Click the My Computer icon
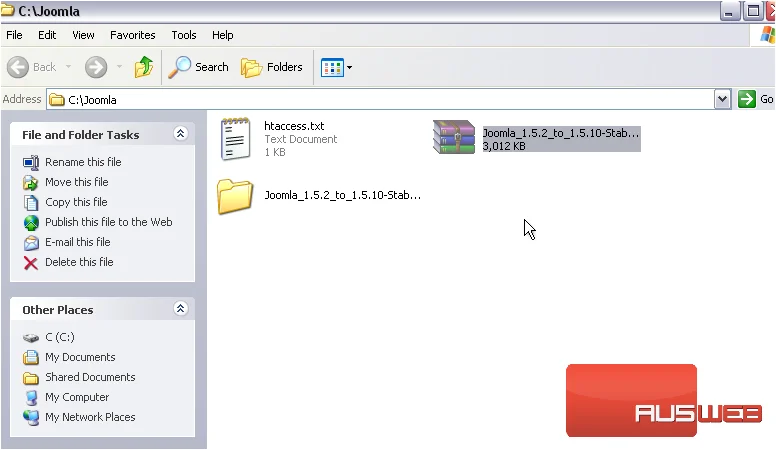776x450 pixels. click(31, 398)
